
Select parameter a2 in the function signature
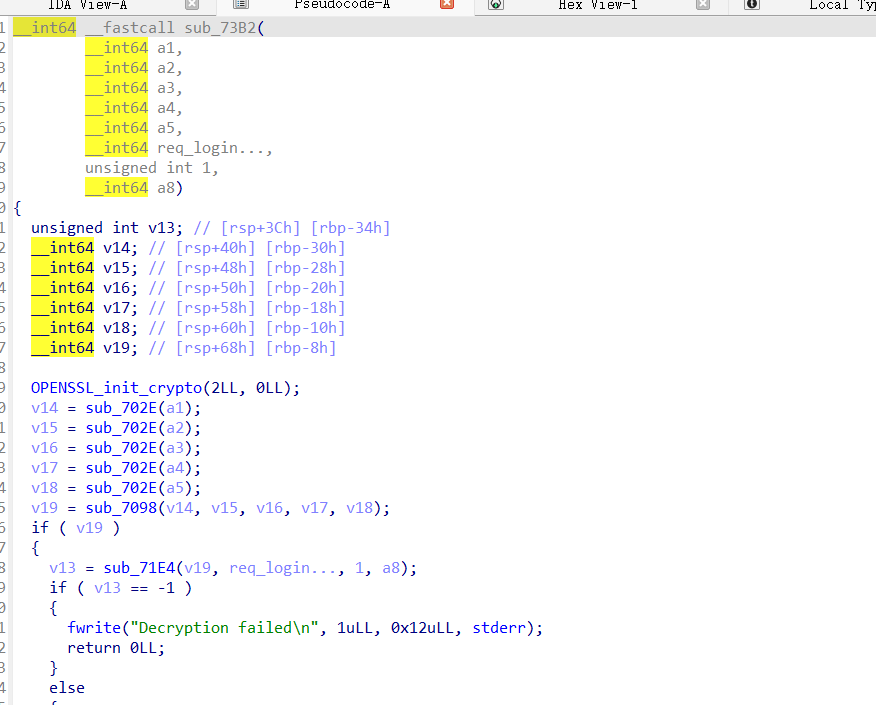pyautogui.click(x=166, y=68)
